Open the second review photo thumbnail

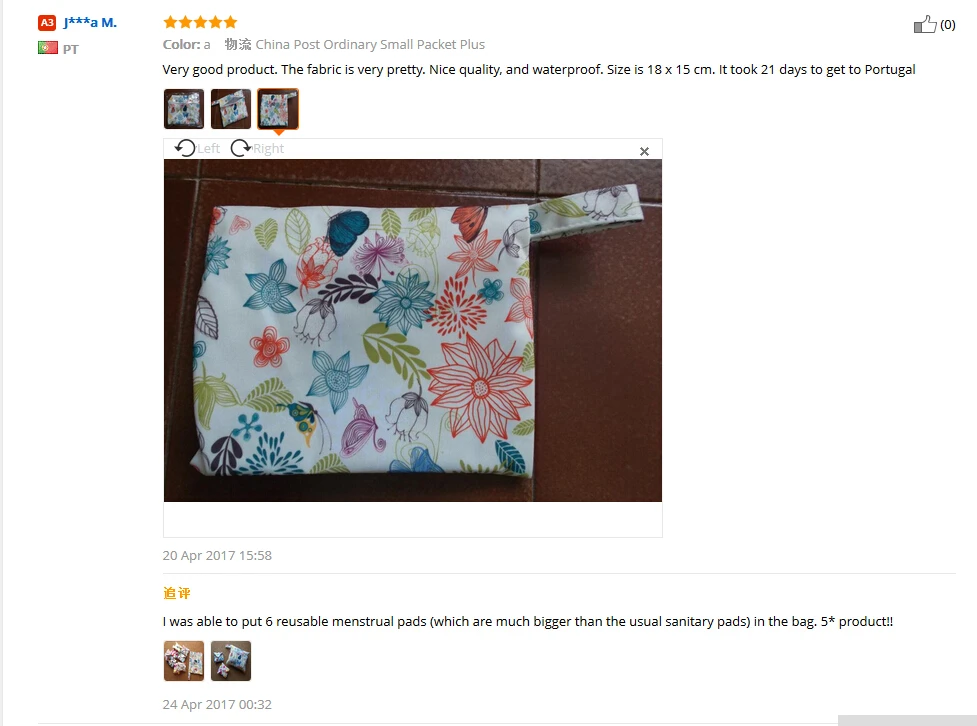click(x=231, y=109)
